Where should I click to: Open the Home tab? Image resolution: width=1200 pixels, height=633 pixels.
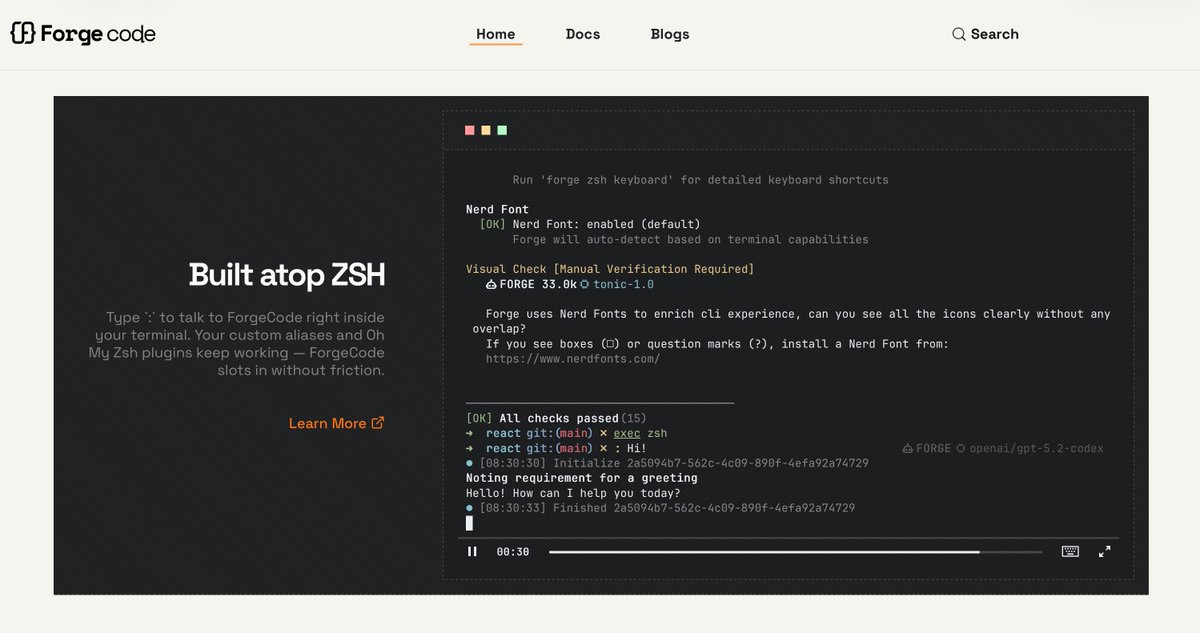[495, 34]
